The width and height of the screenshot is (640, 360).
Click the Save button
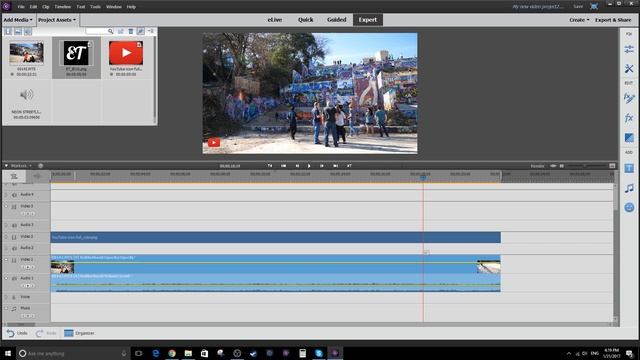coord(578,7)
